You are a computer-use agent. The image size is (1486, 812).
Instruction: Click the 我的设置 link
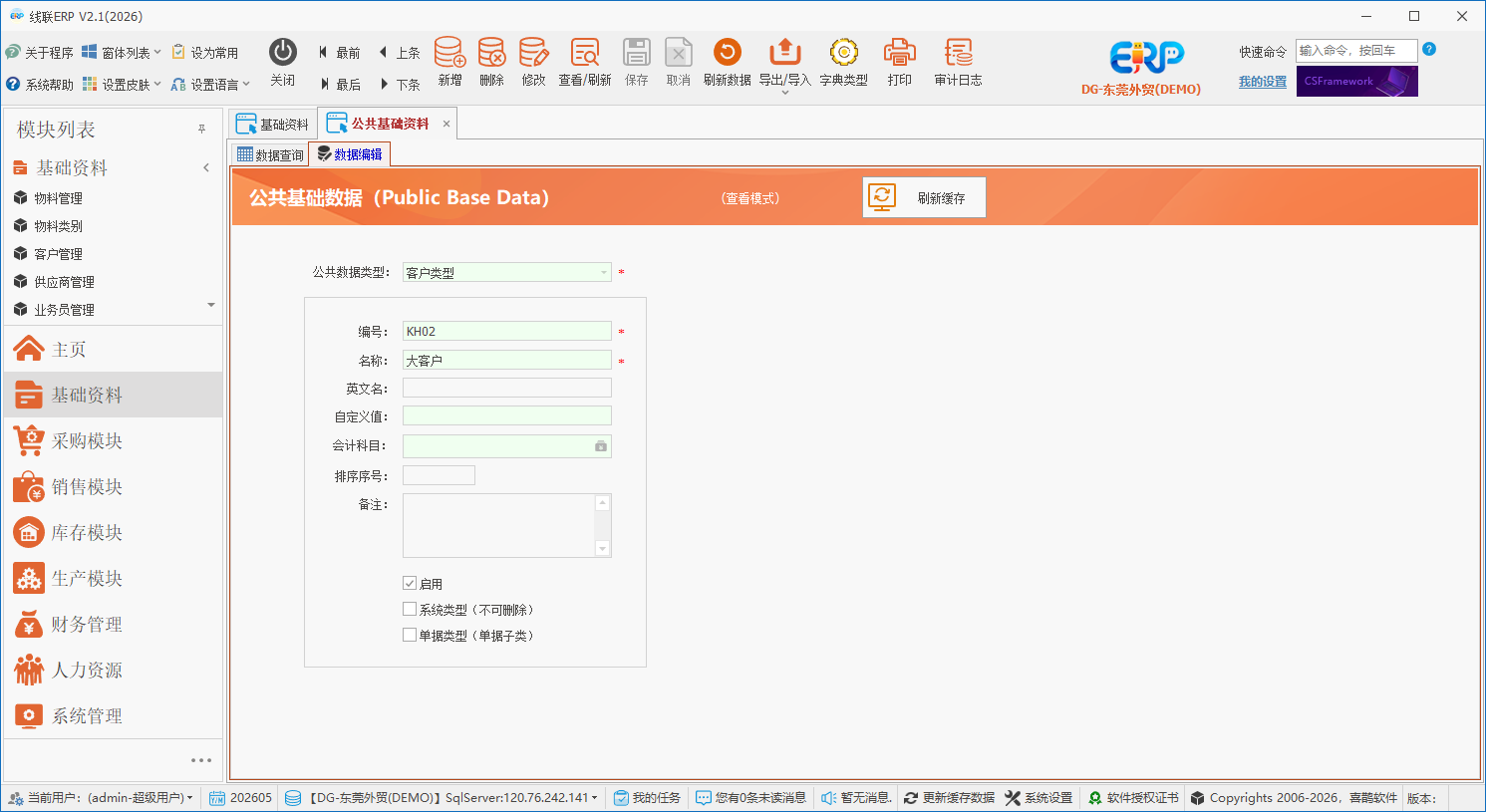(x=1263, y=82)
